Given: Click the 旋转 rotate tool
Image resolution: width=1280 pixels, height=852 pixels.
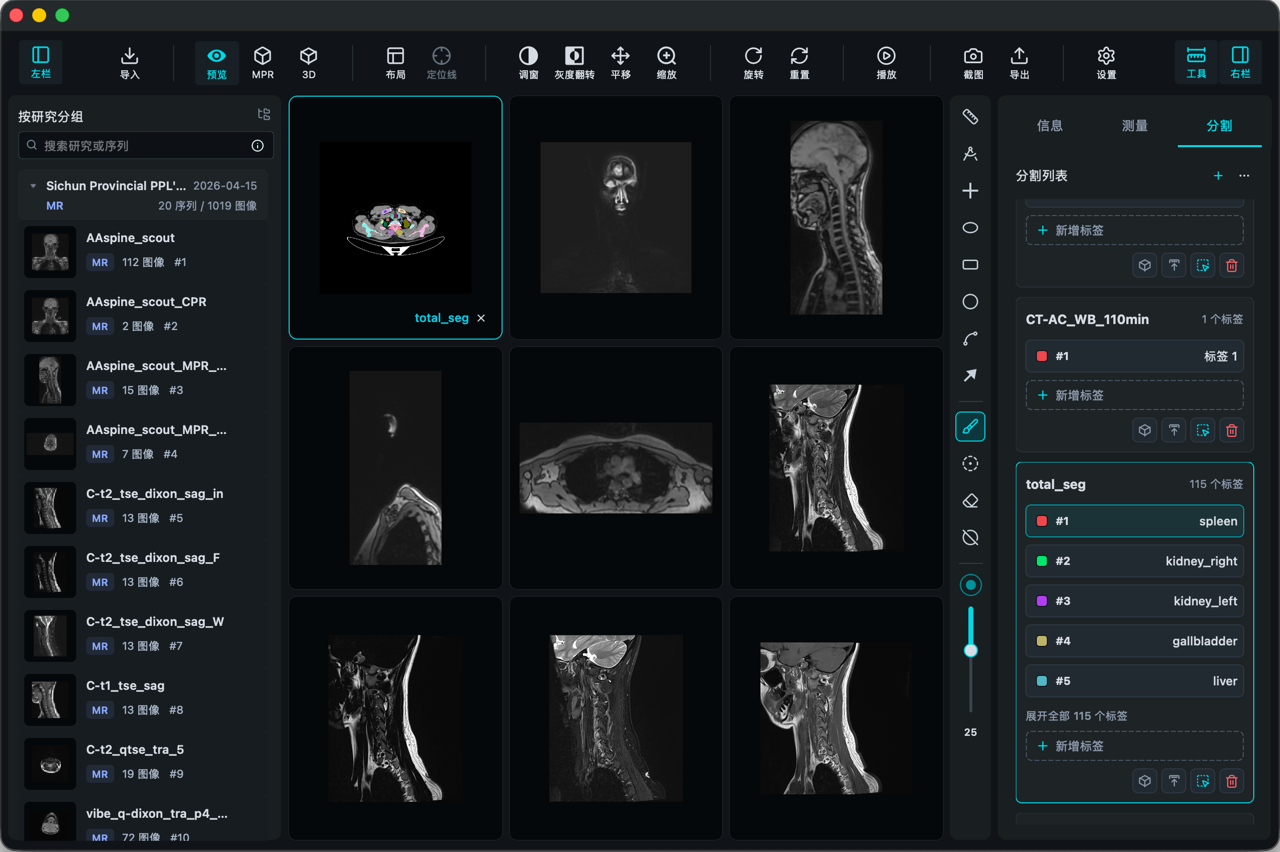Looking at the screenshot, I should tap(753, 62).
